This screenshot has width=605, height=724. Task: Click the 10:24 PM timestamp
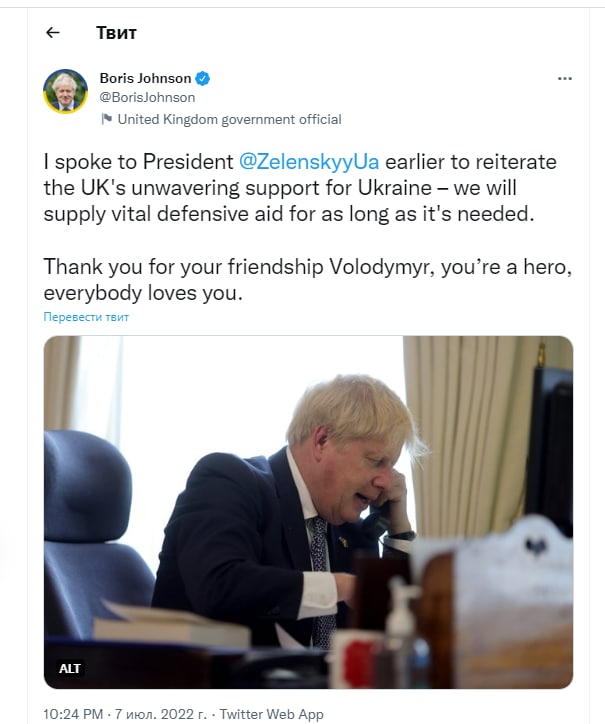[x=75, y=714]
